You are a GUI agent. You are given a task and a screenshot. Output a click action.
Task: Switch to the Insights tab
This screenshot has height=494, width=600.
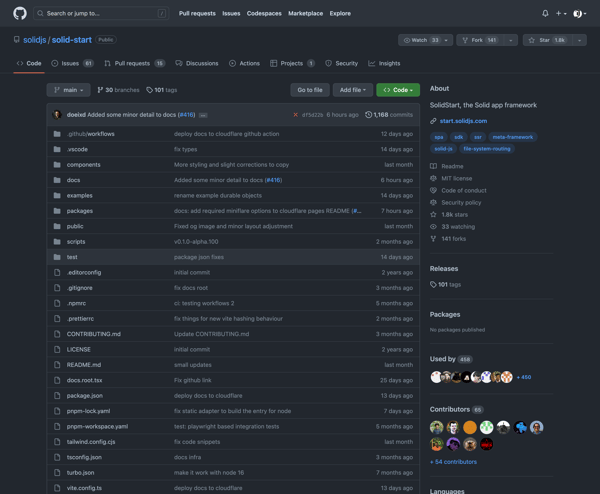coord(384,64)
